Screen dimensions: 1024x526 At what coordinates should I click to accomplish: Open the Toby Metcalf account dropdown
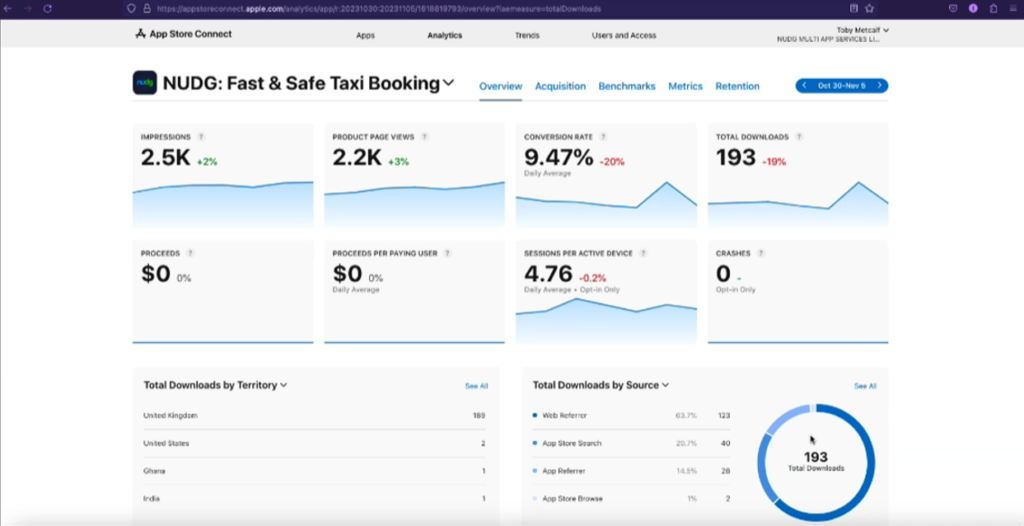click(x=862, y=30)
